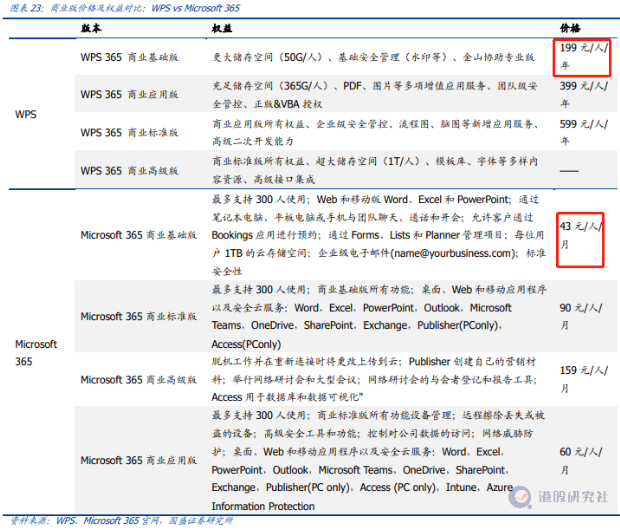The image size is (620, 530).
Task: Click benefits text mentioning '50G/人' storage
Action: (373, 57)
